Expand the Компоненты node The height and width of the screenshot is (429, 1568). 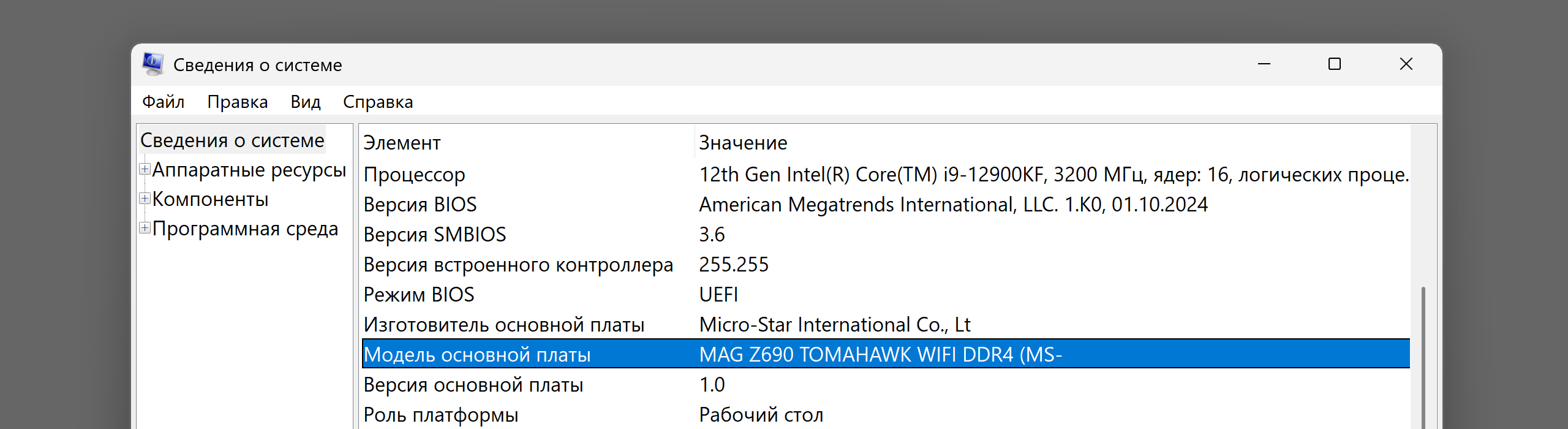[x=145, y=199]
